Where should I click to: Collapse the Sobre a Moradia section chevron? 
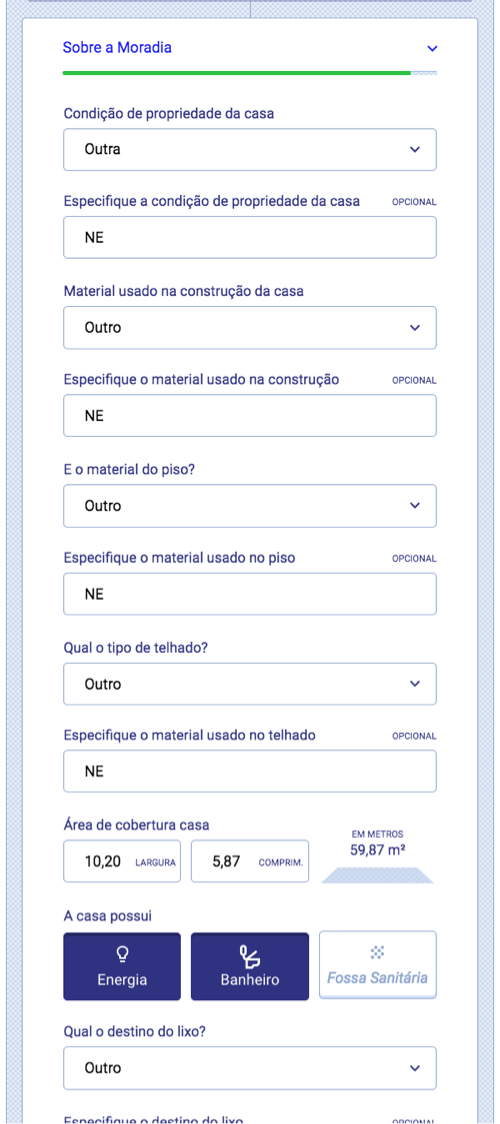[x=432, y=49]
